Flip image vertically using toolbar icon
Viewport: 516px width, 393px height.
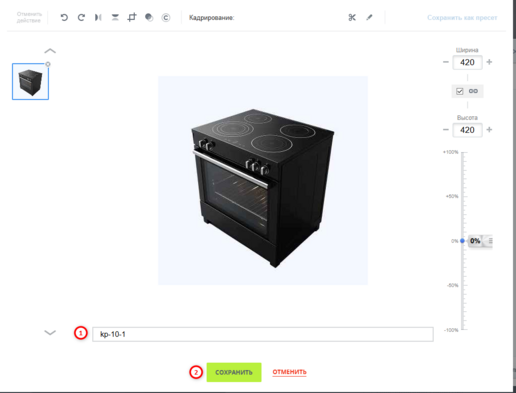click(115, 17)
